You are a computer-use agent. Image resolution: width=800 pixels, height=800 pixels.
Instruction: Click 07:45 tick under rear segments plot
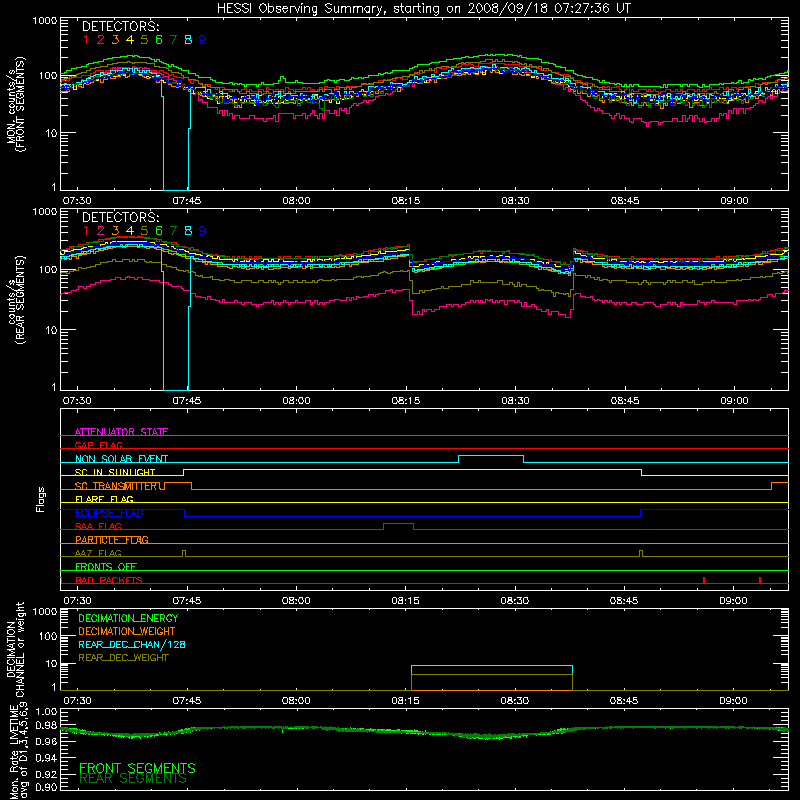tap(187, 401)
